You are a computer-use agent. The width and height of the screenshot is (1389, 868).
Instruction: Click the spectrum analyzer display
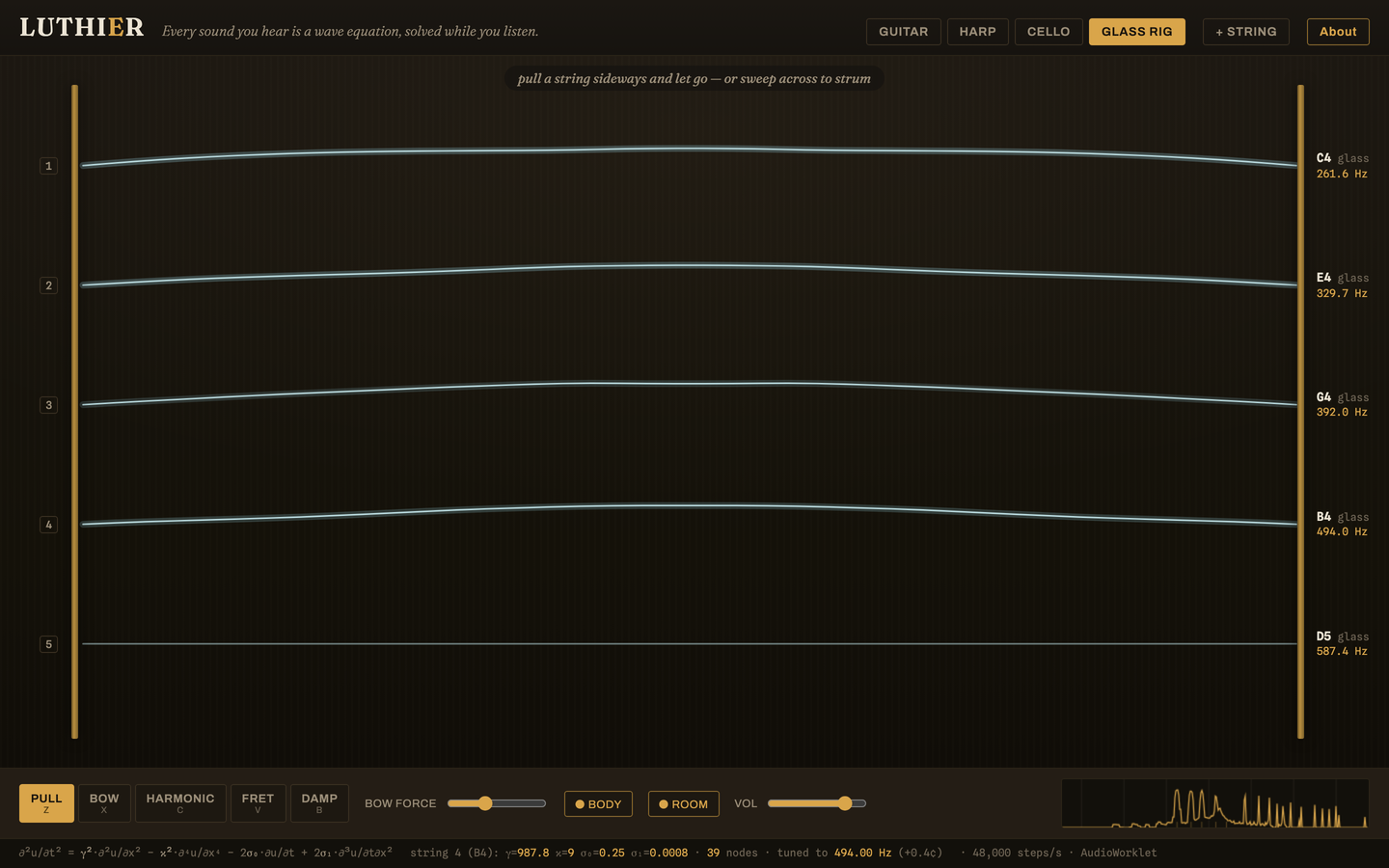1215,803
